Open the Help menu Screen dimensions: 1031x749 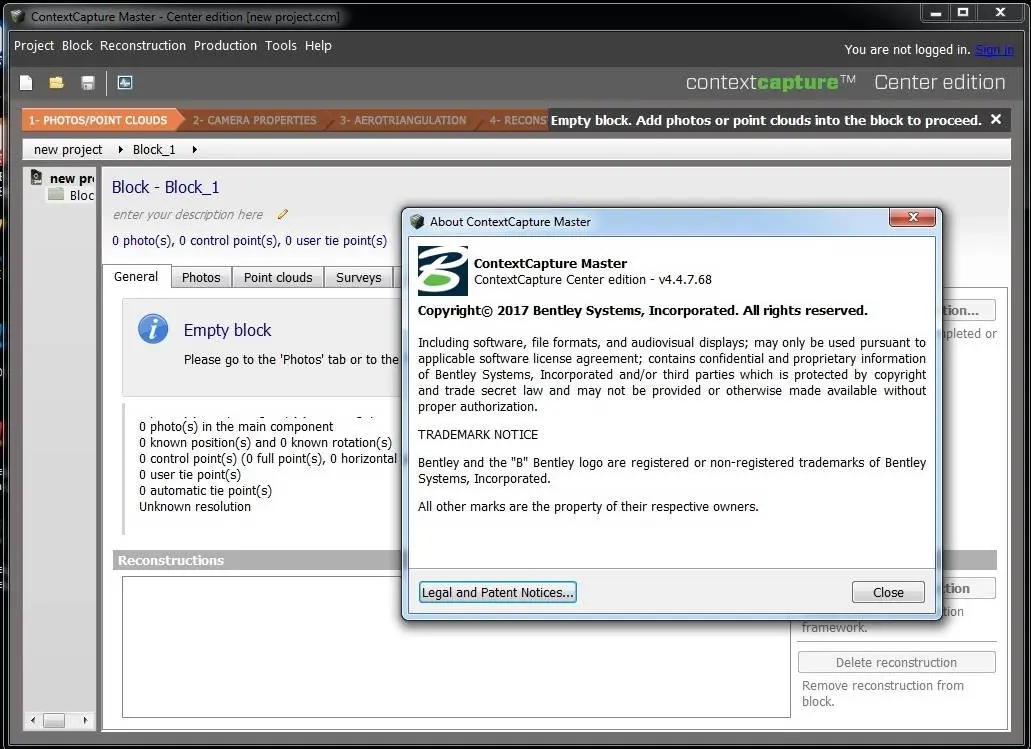click(318, 45)
